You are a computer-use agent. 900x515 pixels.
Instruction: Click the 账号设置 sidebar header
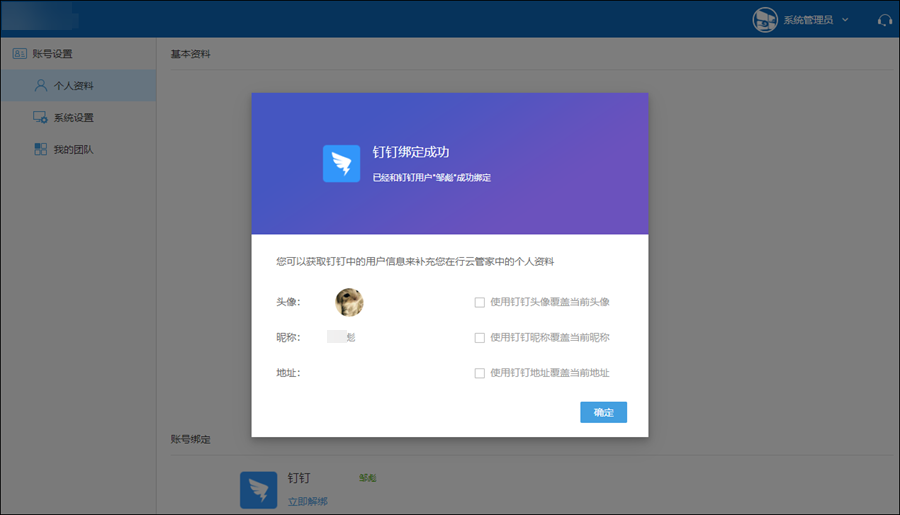[x=52, y=54]
